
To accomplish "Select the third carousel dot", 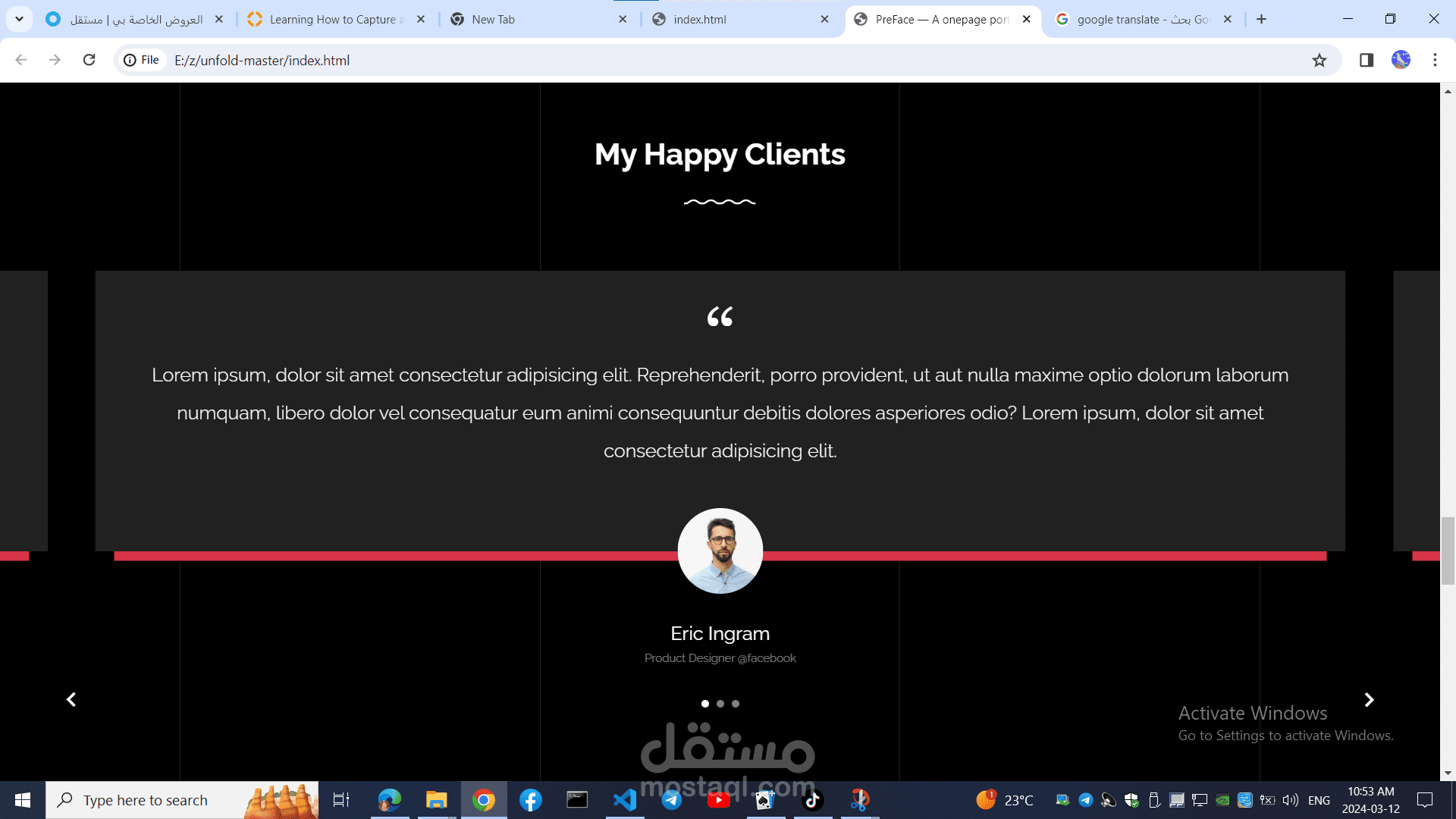I will pos(736,704).
